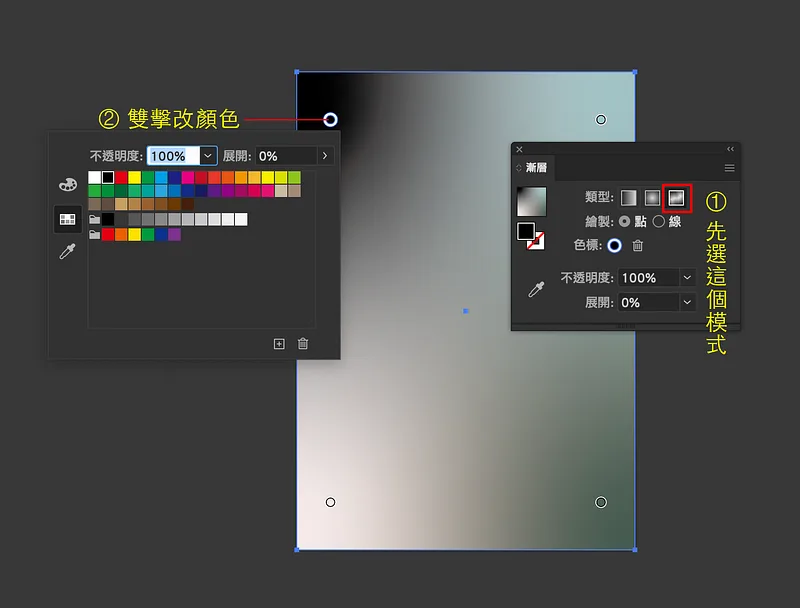800x608 pixels.
Task: Pick the white swatch in the top row
Action: pos(94,177)
